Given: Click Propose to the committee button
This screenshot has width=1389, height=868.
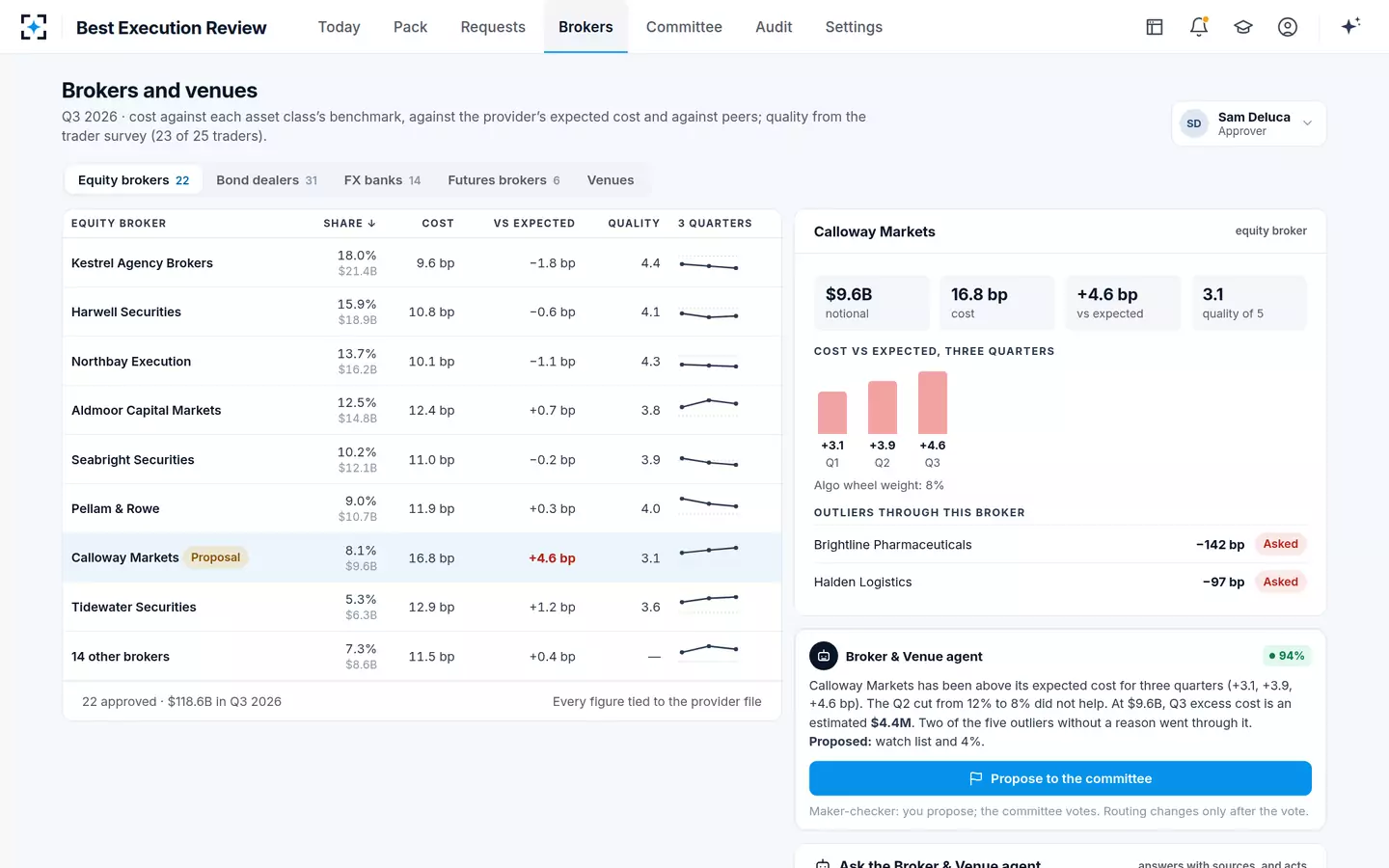Looking at the screenshot, I should coord(1060,778).
